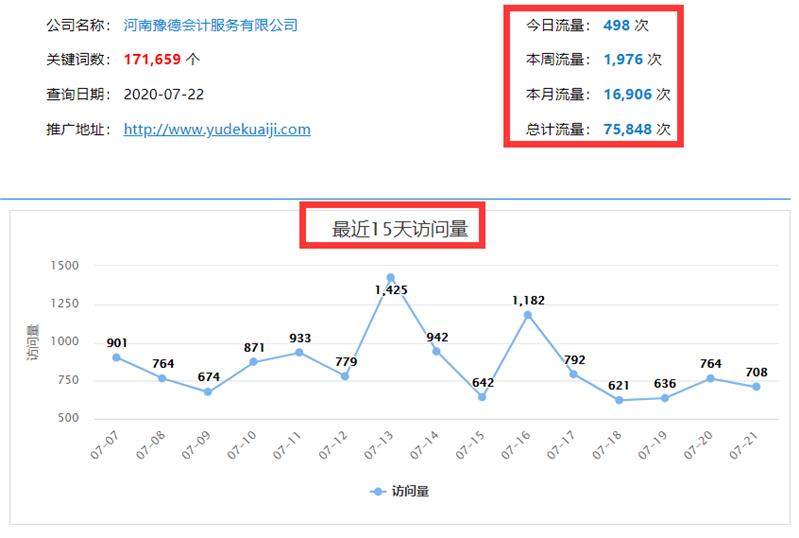The height and width of the screenshot is (538, 799).
Task: Select the 901 data point on 07-07
Action: [117, 357]
